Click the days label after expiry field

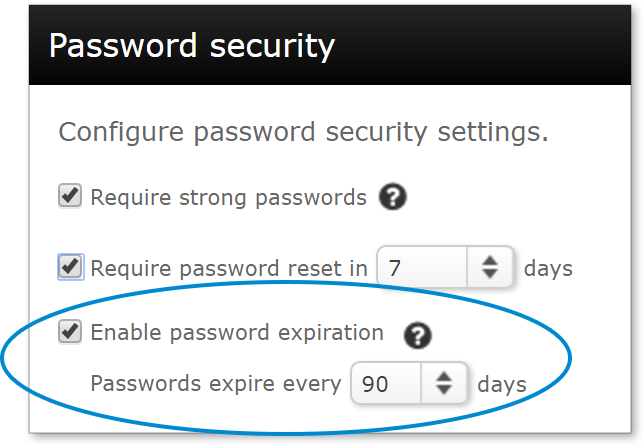(502, 384)
